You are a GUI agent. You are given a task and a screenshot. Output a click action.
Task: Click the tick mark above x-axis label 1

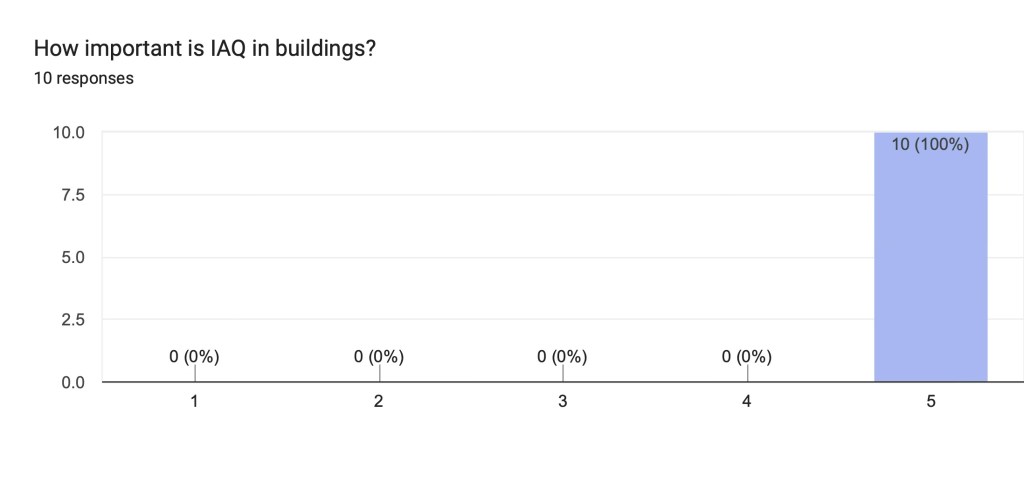pyautogui.click(x=195, y=373)
